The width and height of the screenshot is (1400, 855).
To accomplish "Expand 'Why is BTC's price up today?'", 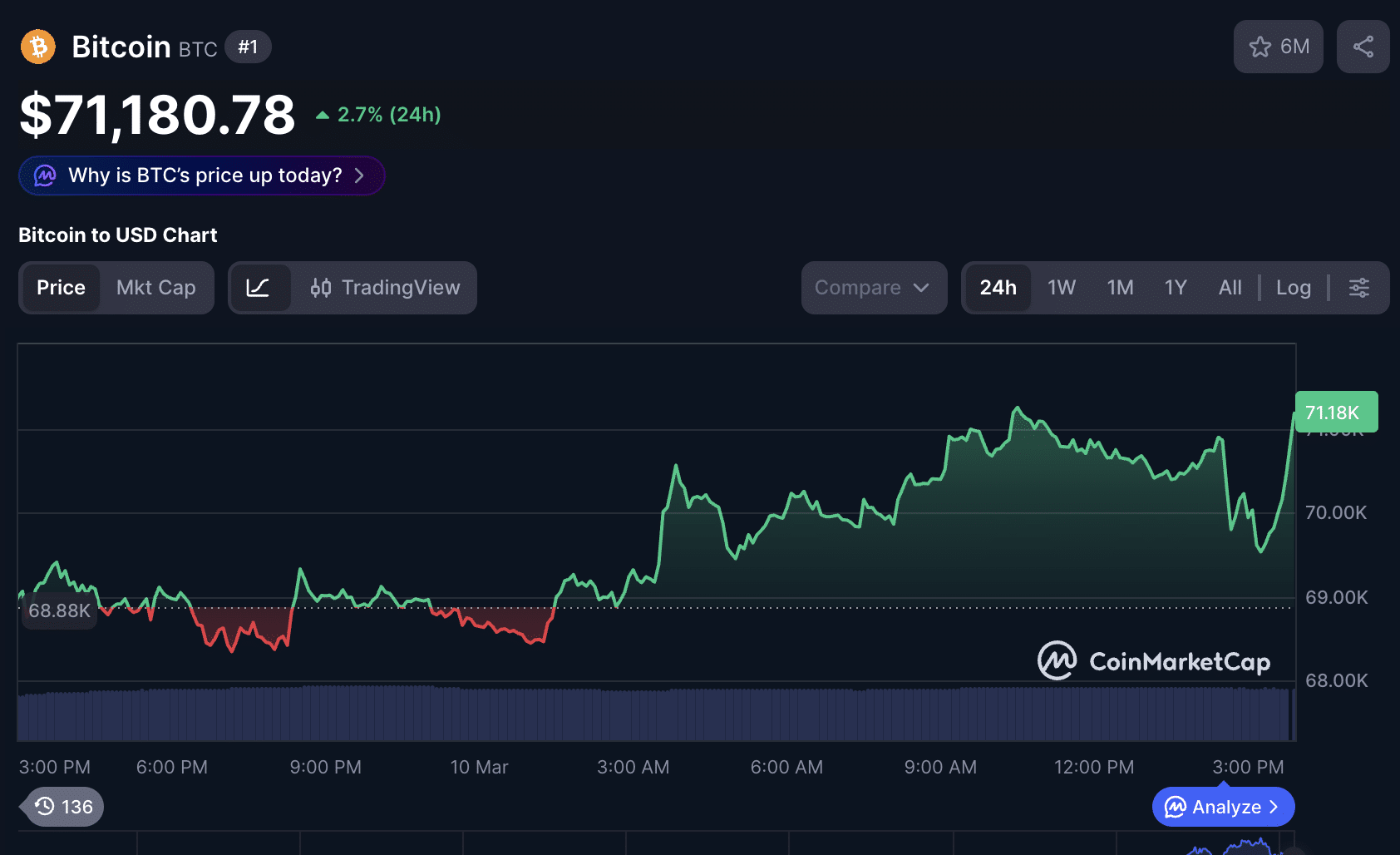I will tap(202, 175).
